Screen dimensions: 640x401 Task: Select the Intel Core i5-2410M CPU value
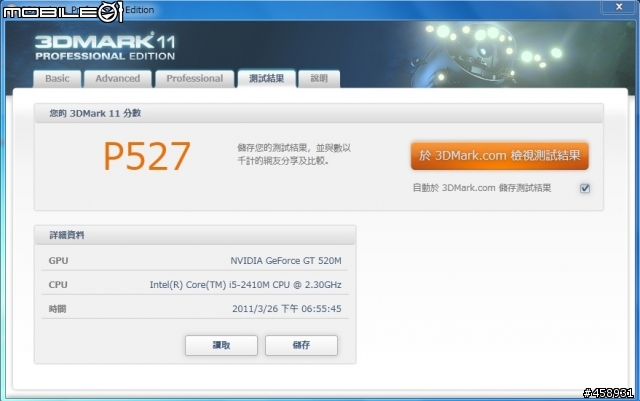click(x=245, y=285)
